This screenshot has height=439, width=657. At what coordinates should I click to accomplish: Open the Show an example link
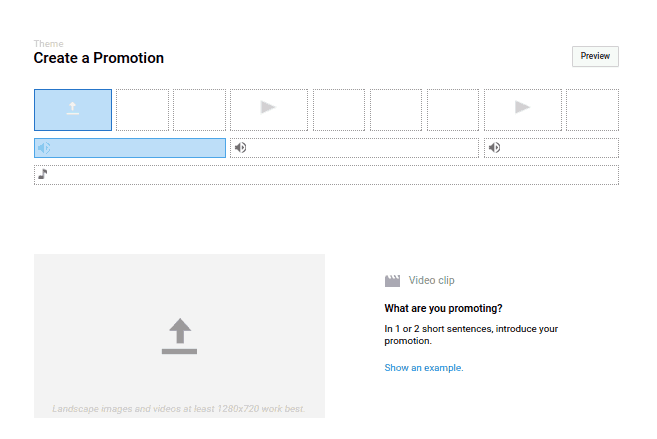point(424,368)
